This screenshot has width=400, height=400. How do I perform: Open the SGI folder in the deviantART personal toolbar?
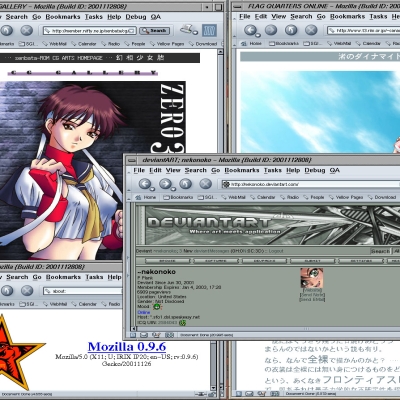point(206,197)
